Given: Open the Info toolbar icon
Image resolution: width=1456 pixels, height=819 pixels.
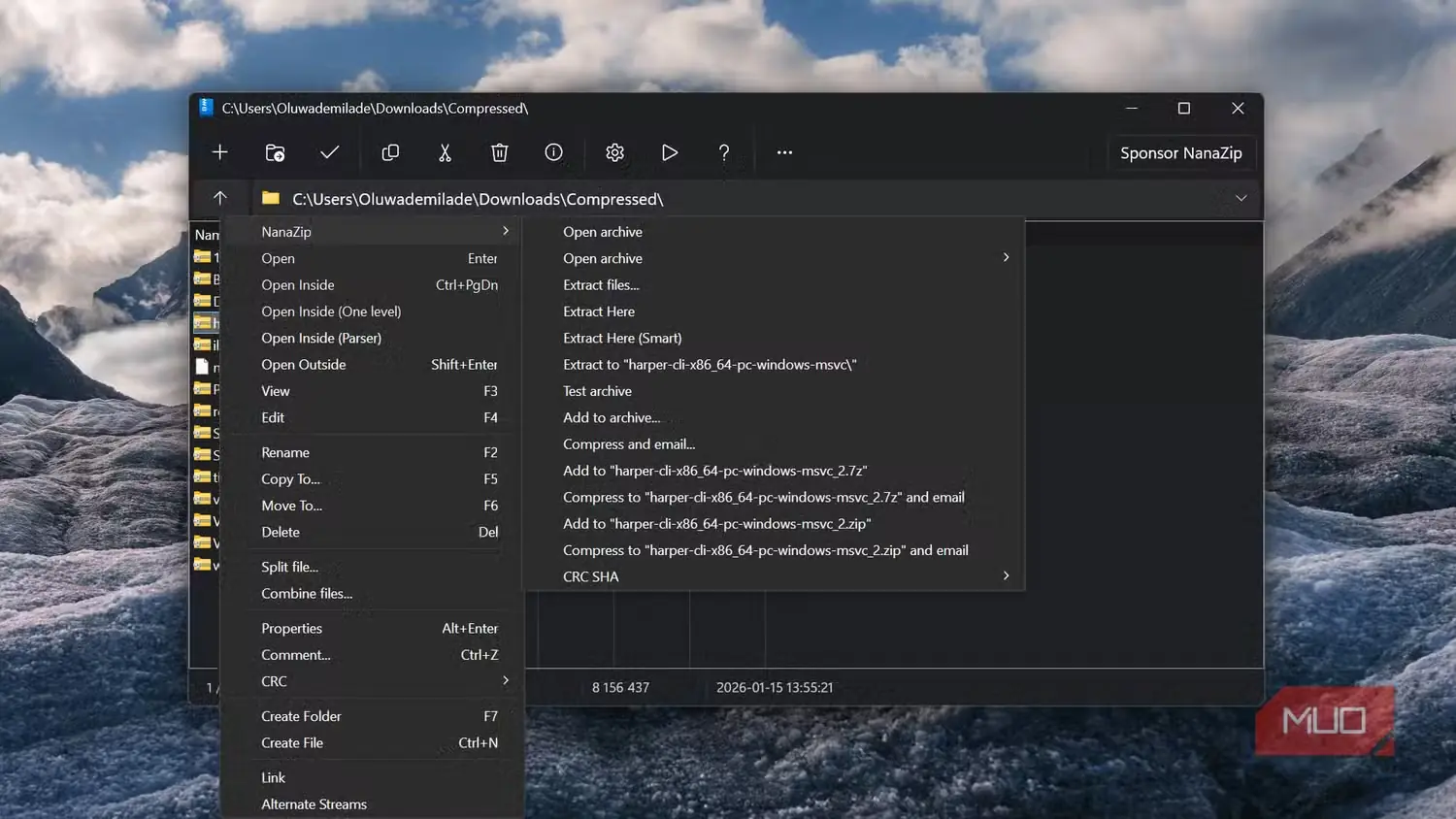Looking at the screenshot, I should pos(554,152).
